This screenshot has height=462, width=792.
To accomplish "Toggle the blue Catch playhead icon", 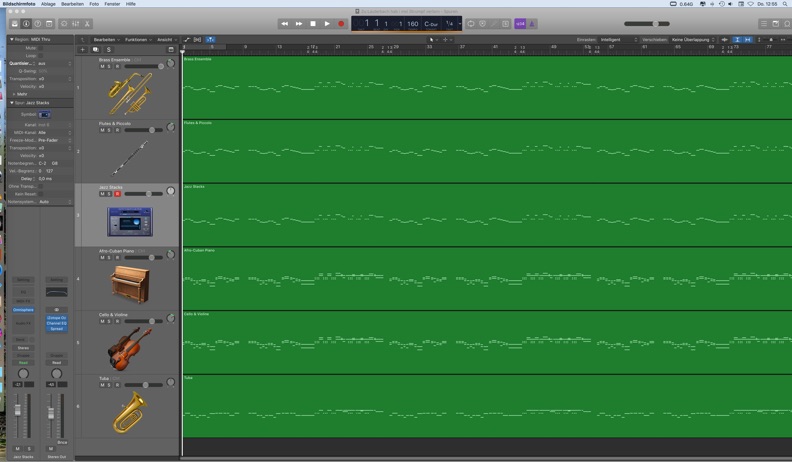I will tap(210, 39).
